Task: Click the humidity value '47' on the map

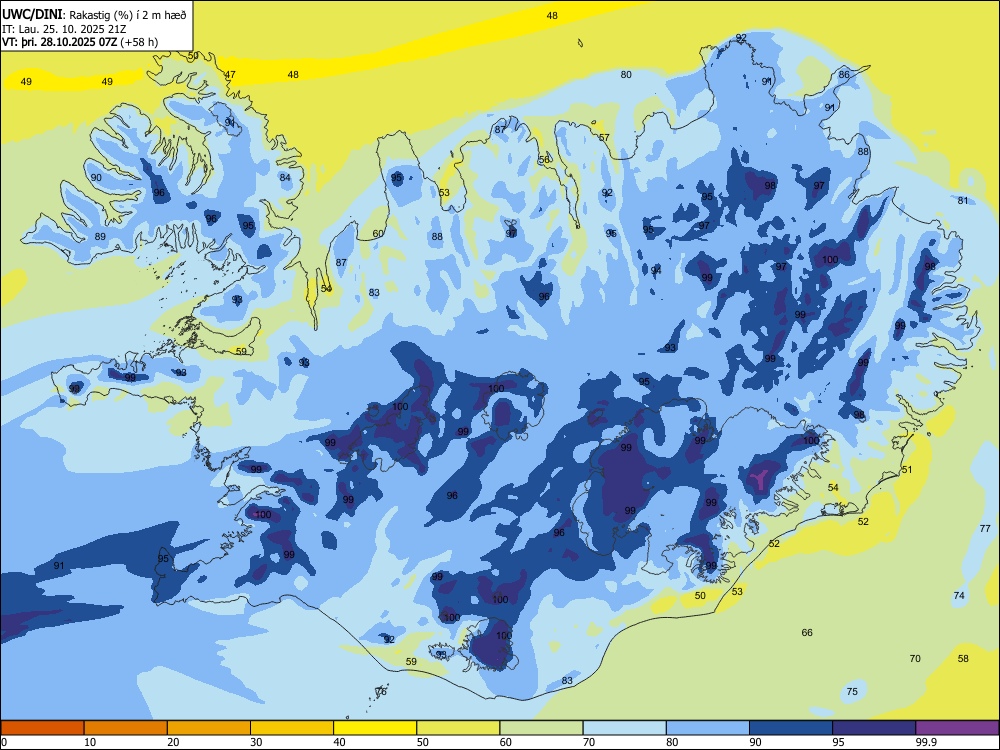Action: pos(230,75)
